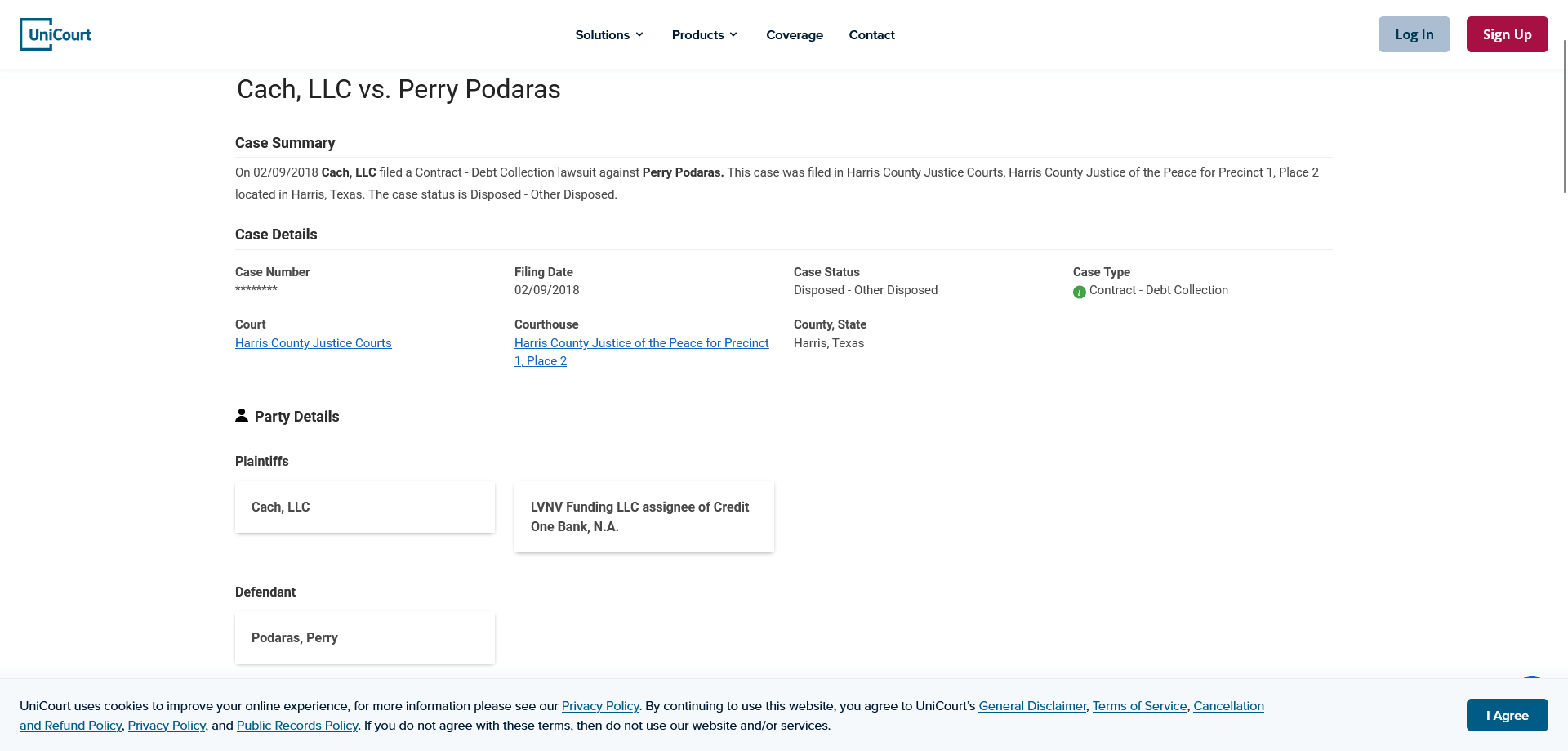The height and width of the screenshot is (751, 1568).
Task: Click the Disposed - Other Disposed status value
Action: 866,290
